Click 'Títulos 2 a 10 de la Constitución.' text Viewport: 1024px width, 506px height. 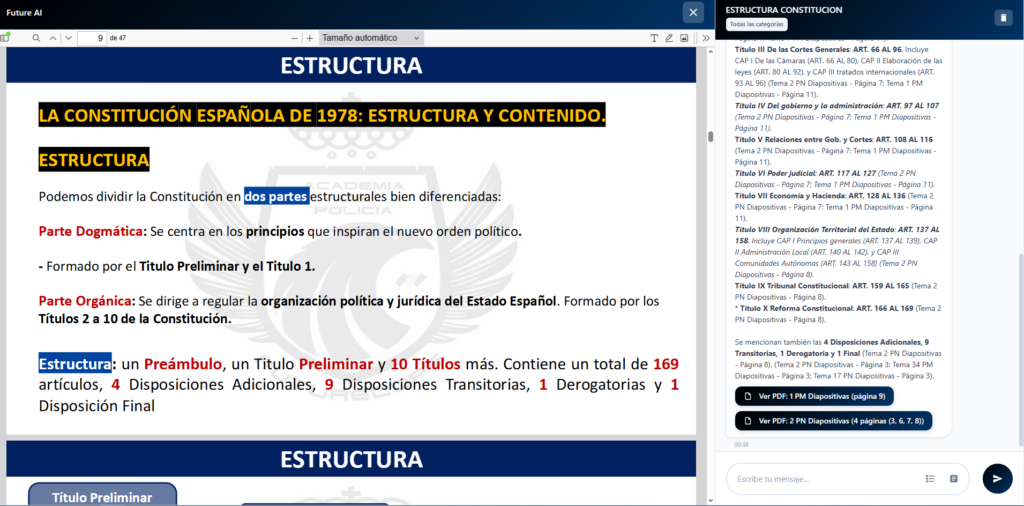[x=135, y=319]
